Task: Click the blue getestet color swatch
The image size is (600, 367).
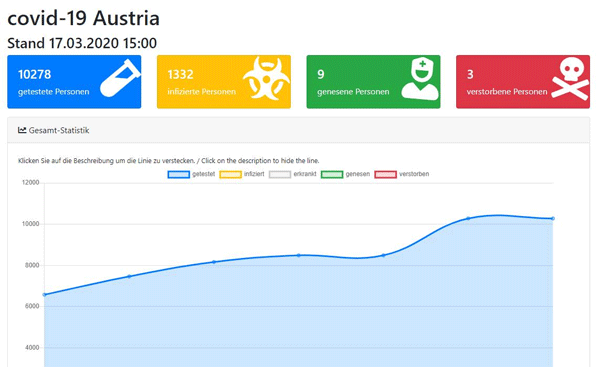Action: 178,175
